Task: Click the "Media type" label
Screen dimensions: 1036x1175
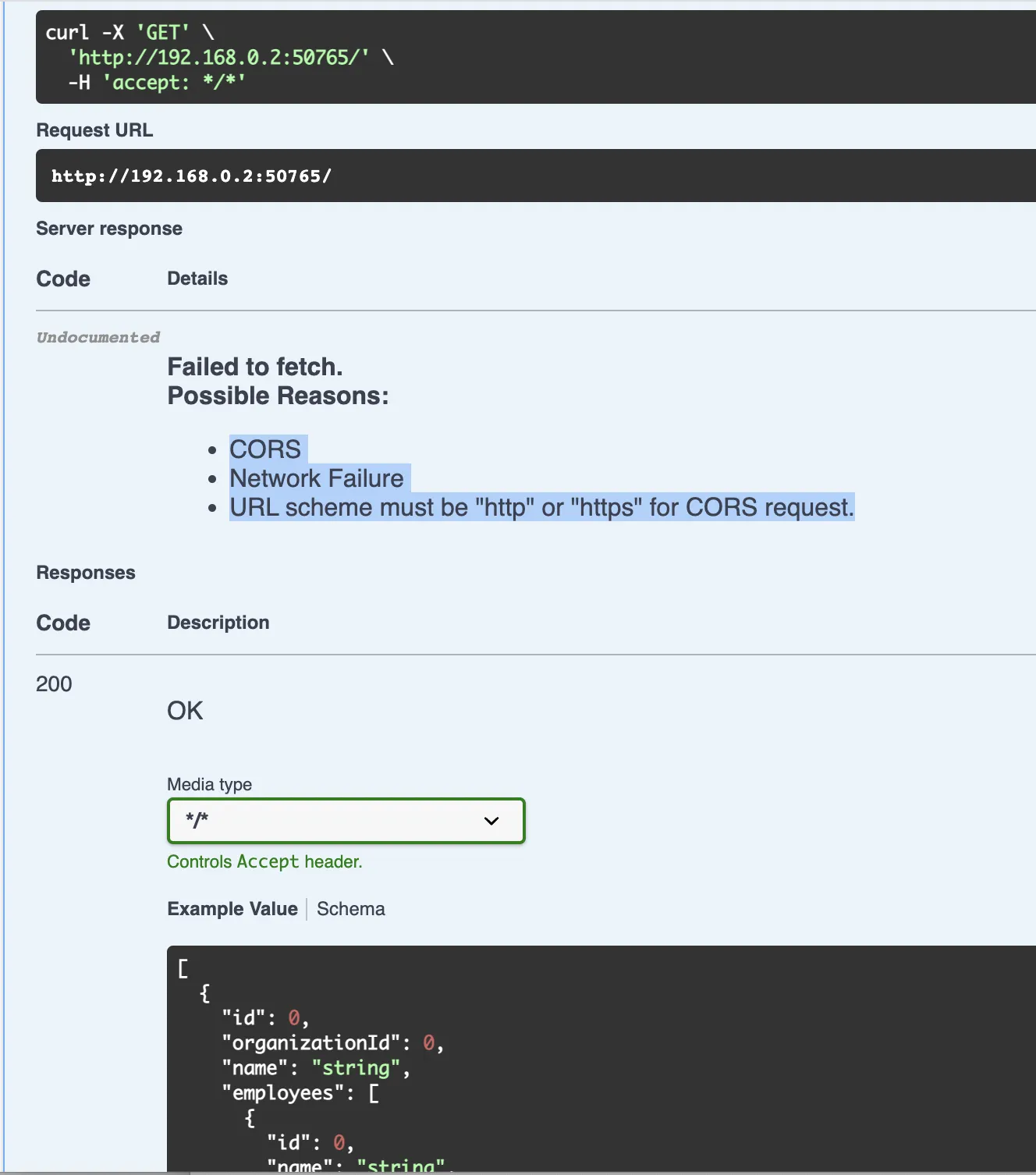Action: point(209,784)
